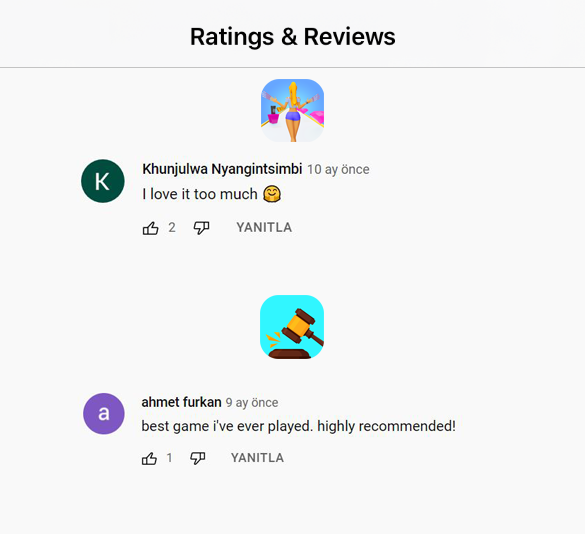Click the like count 1
Image resolution: width=585 pixels, height=534 pixels.
[x=169, y=458]
